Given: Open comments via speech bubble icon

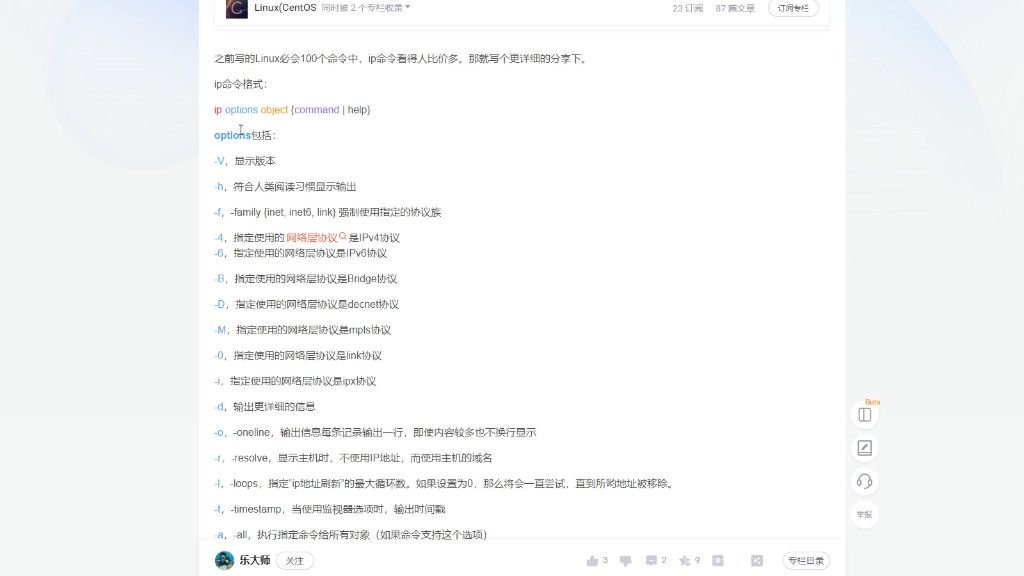Looking at the screenshot, I should coord(651,560).
